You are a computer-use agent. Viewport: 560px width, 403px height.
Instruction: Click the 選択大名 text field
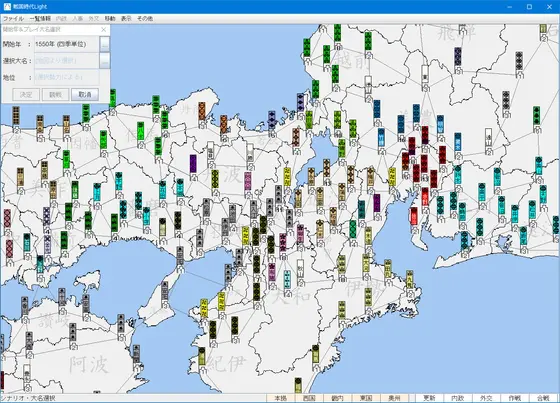(66, 61)
